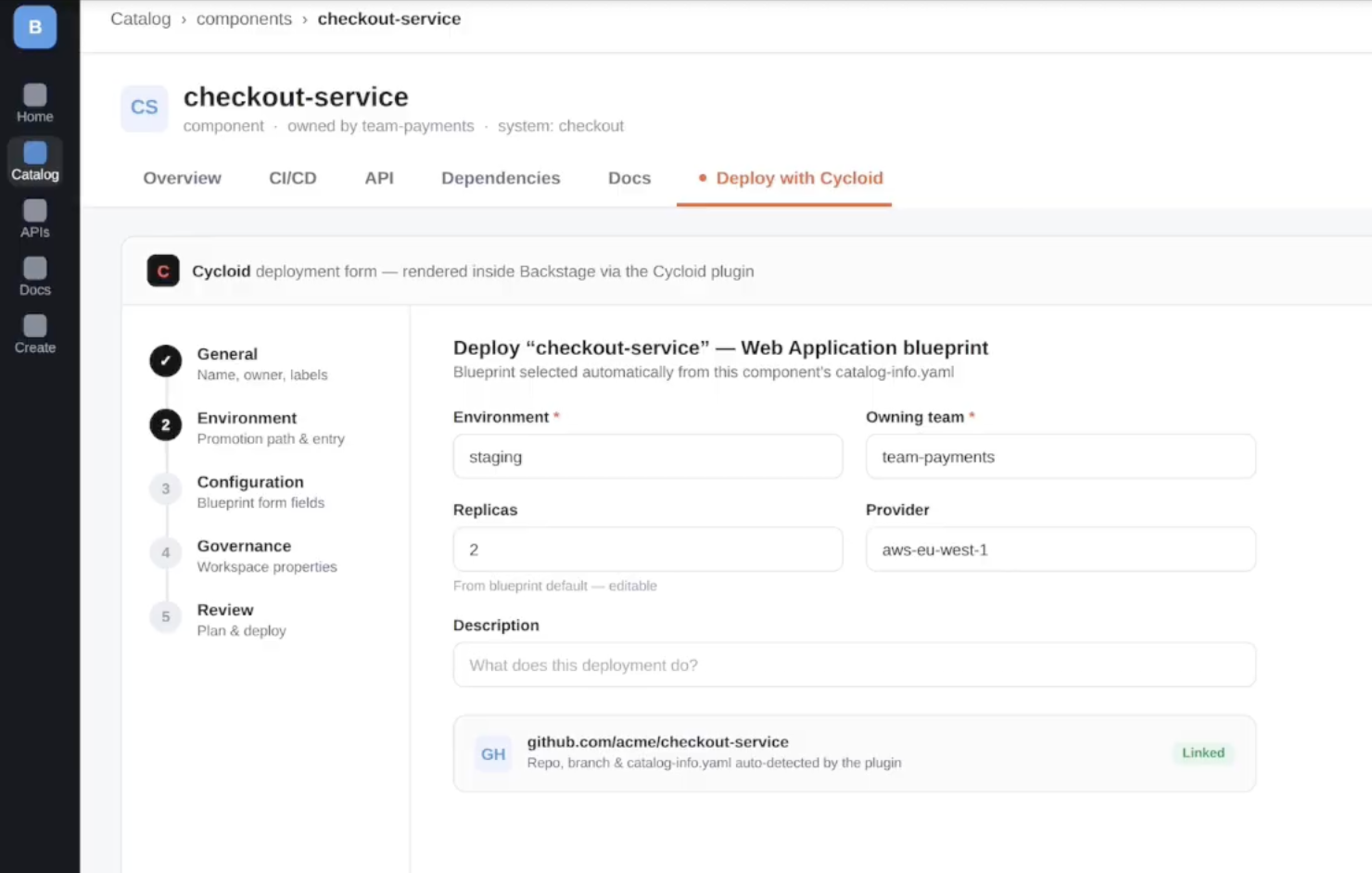Open Docs in the sidebar
The image size is (1372, 873).
point(35,277)
